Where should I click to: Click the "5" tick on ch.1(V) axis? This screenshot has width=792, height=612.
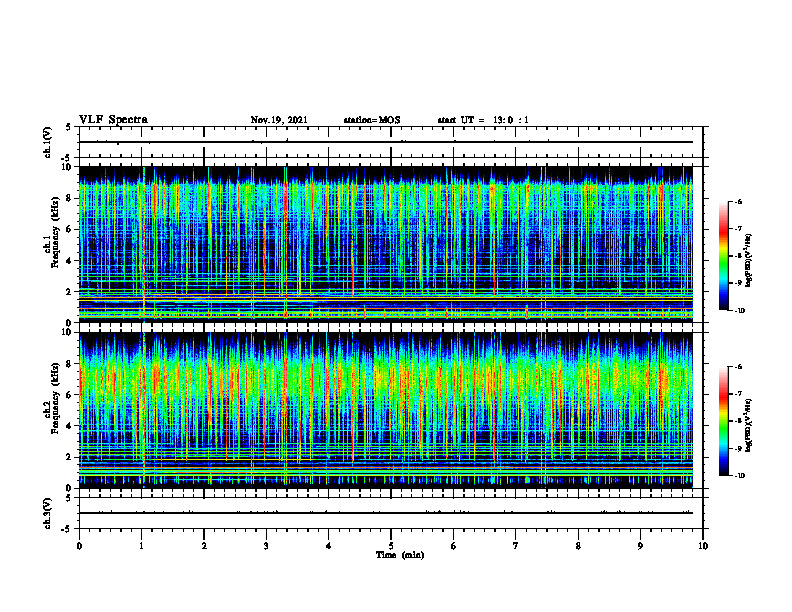69,127
